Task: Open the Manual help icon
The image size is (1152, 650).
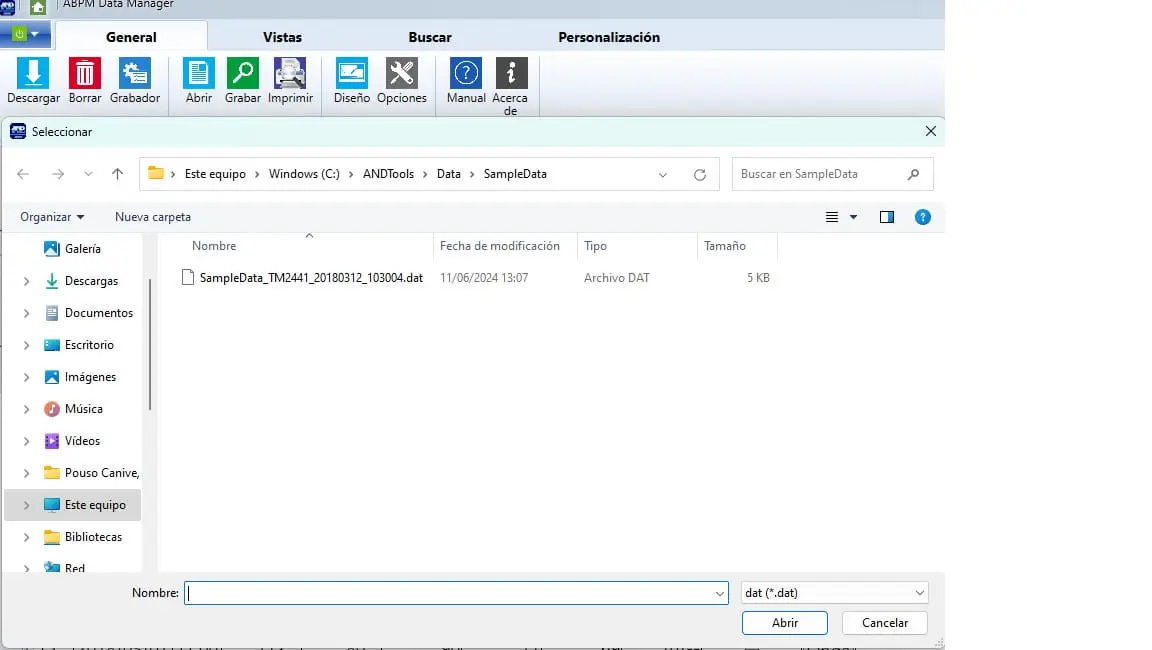Action: (466, 74)
